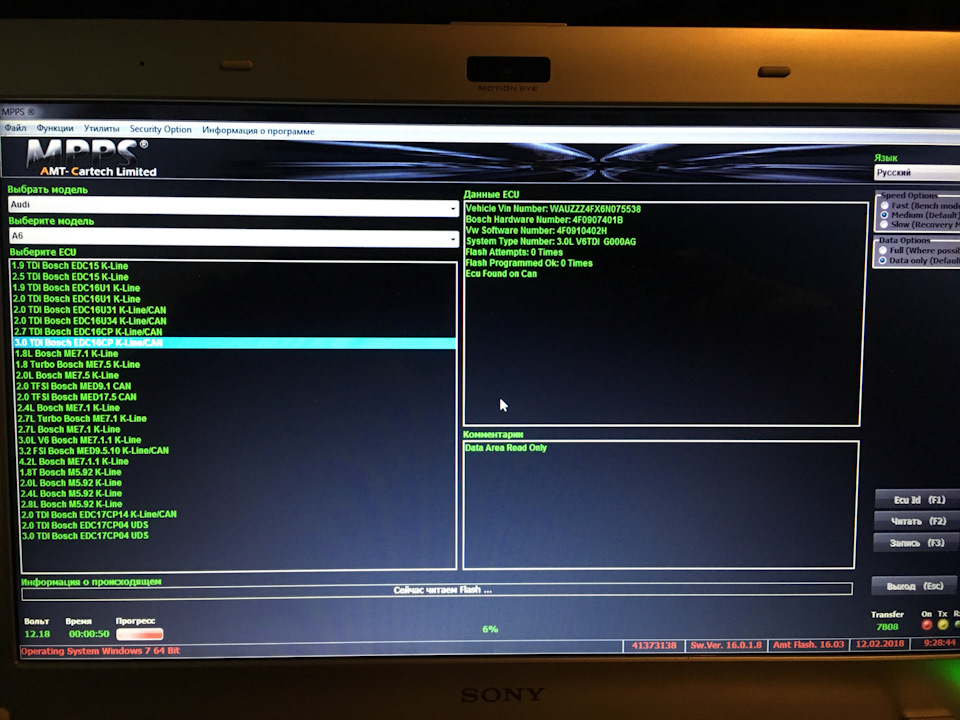Click the red On indicator light
960x720 pixels.
point(926,625)
